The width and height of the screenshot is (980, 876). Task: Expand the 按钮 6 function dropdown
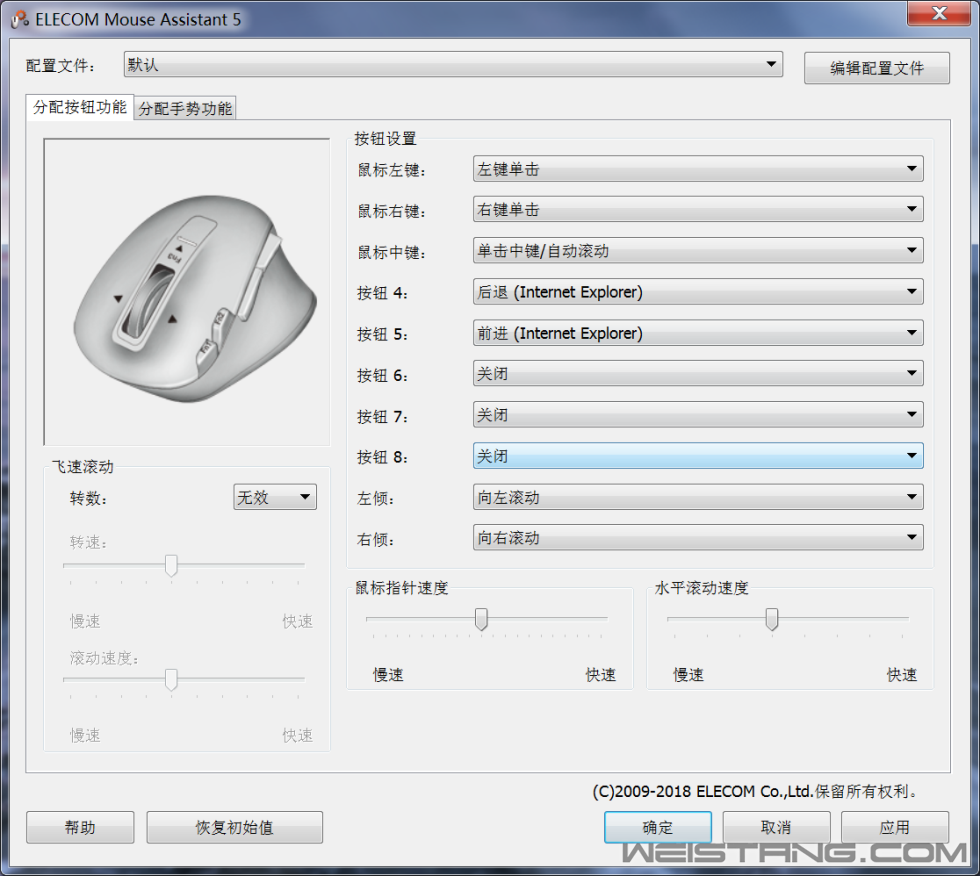point(698,374)
